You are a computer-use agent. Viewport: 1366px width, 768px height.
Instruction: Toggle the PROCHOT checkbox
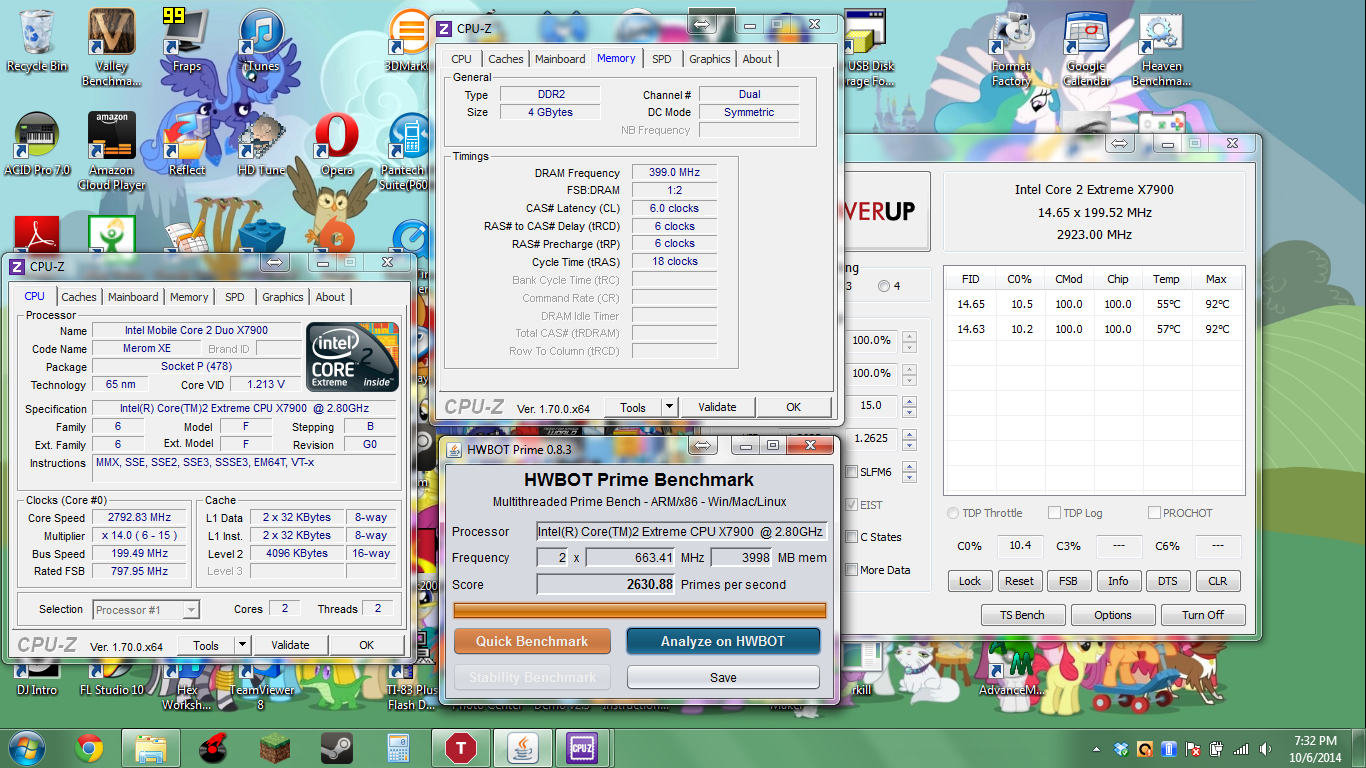coord(1154,513)
